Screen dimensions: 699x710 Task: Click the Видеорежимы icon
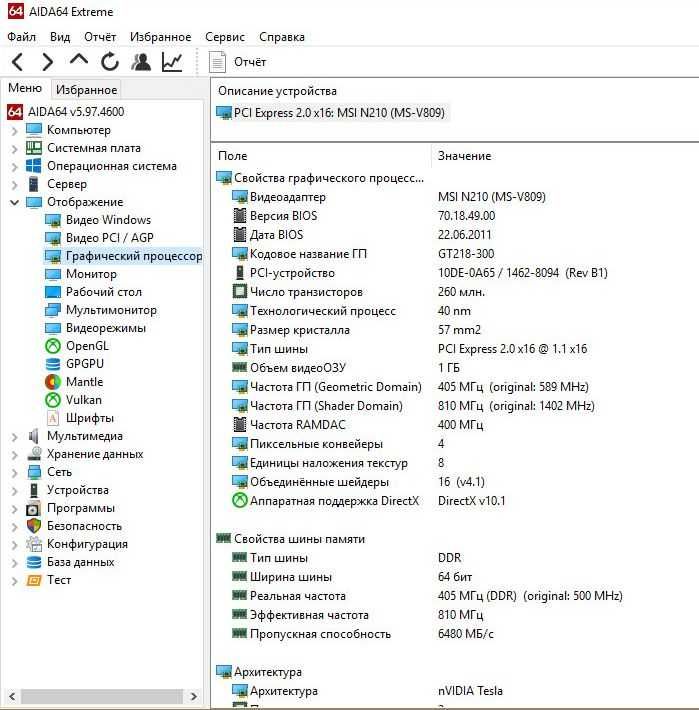(x=53, y=328)
